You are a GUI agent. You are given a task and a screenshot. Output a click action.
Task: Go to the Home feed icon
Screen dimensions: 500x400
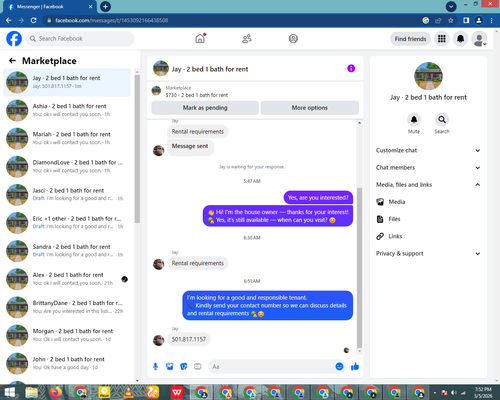click(200, 39)
